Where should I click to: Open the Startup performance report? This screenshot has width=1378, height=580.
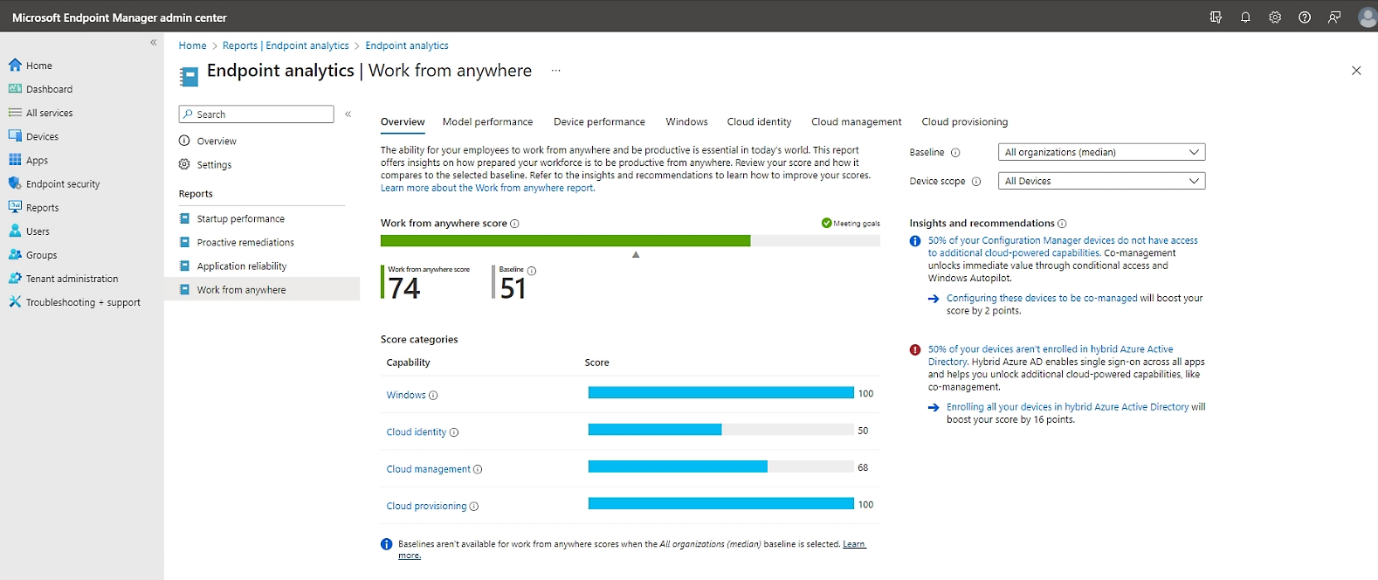pyautogui.click(x=240, y=219)
